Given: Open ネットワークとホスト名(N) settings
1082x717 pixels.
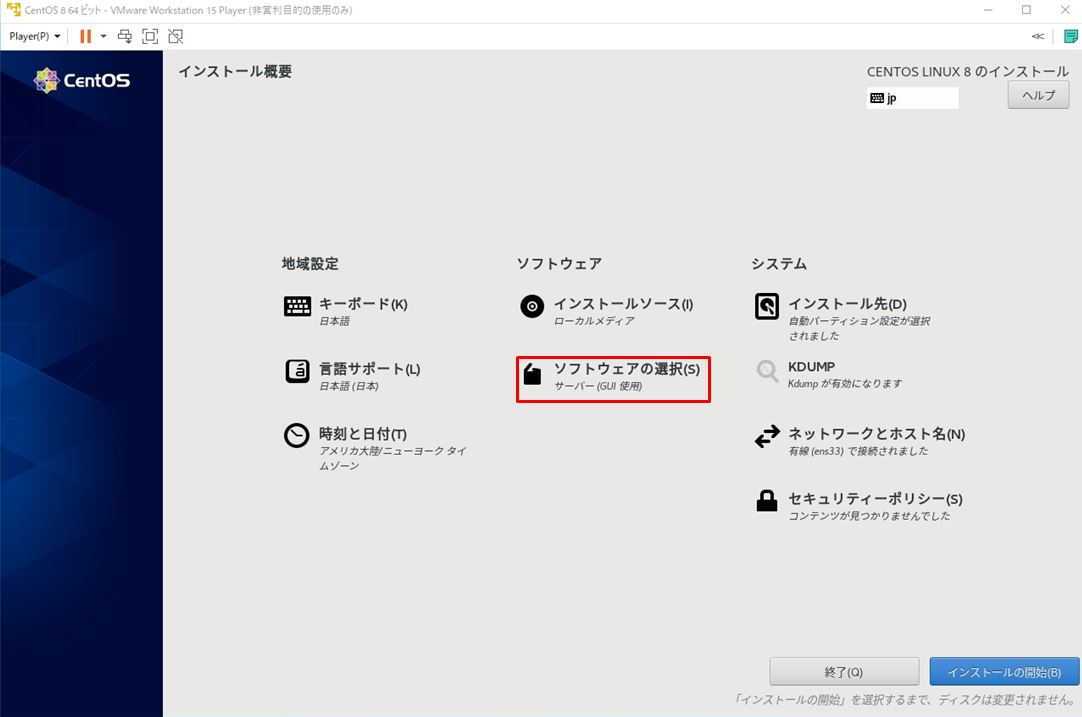Looking at the screenshot, I should tap(876, 434).
